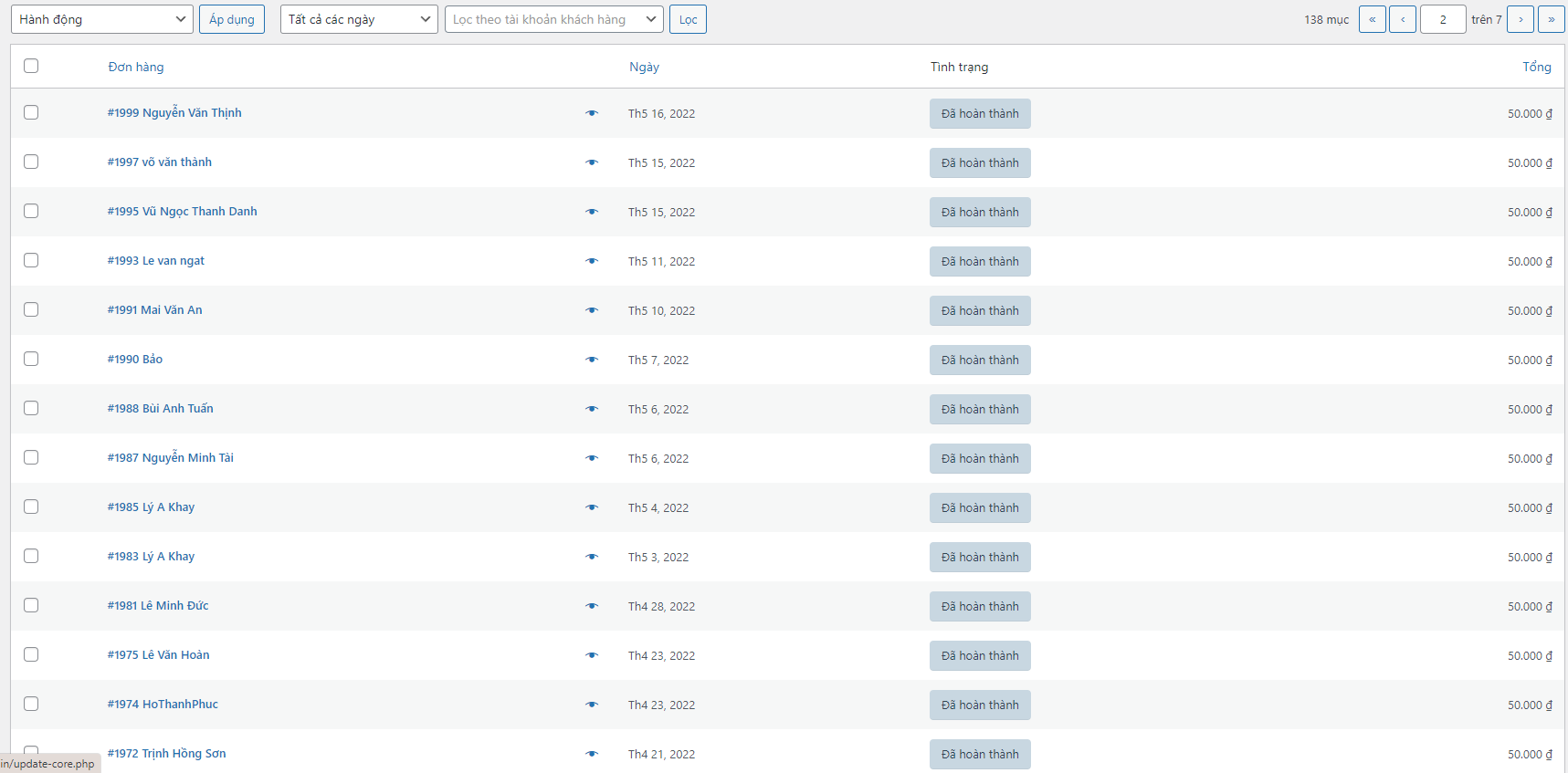
Task: Open preview for order #1981 Lê Minh Đức
Action: click(592, 606)
